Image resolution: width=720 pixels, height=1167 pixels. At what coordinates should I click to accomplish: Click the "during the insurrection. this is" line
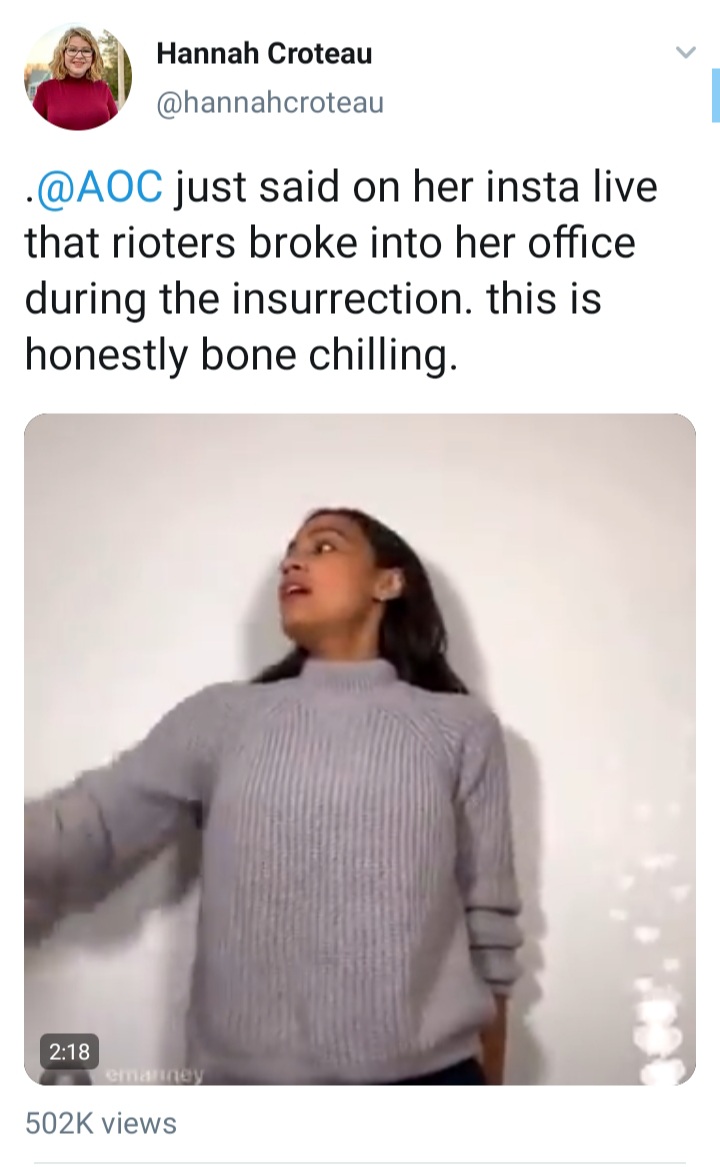[313, 299]
